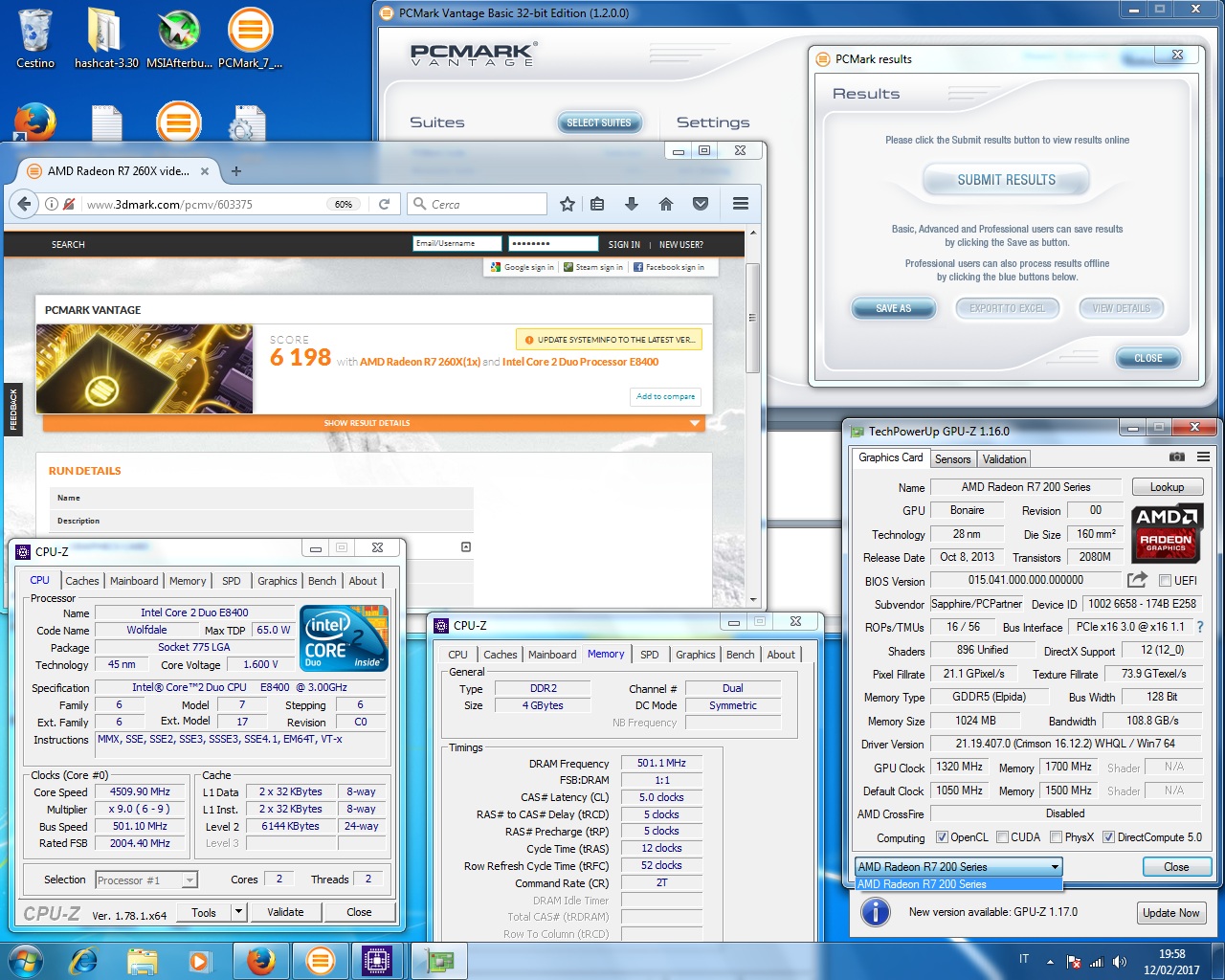Click SAVE AS in PCMark results
The width and height of the screenshot is (1225, 980).
click(893, 308)
